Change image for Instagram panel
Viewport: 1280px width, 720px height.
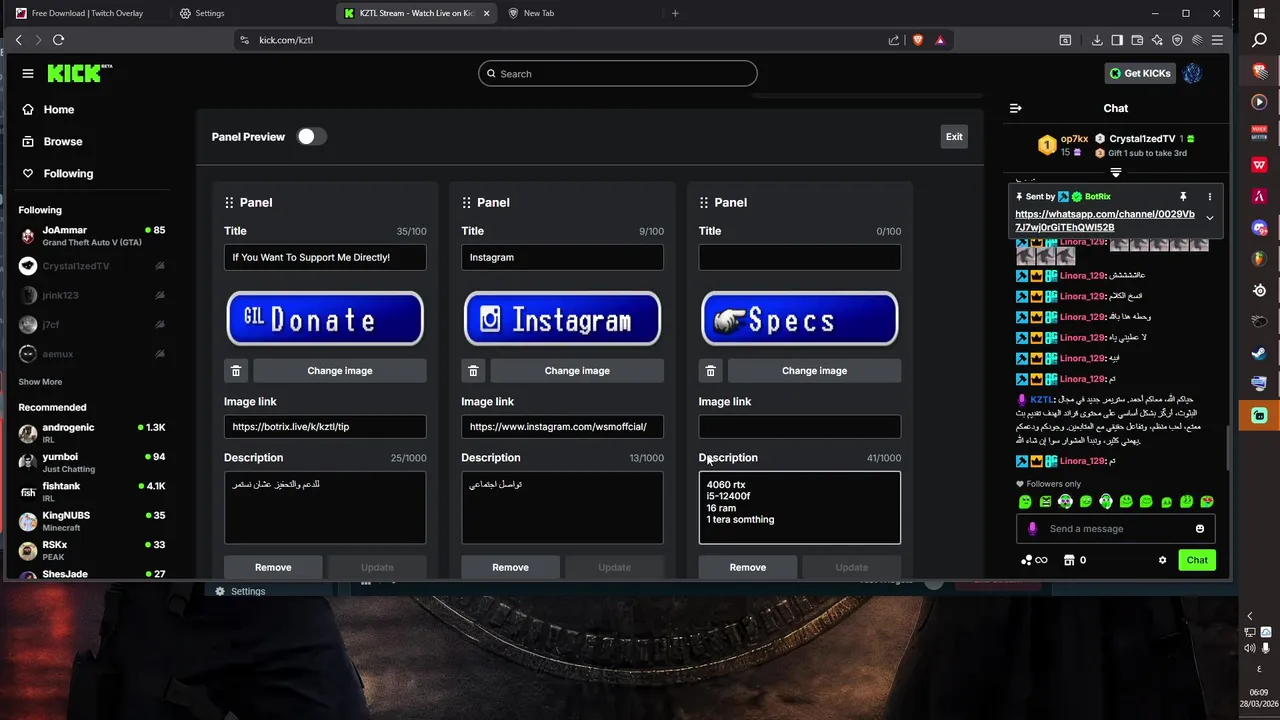pos(577,371)
